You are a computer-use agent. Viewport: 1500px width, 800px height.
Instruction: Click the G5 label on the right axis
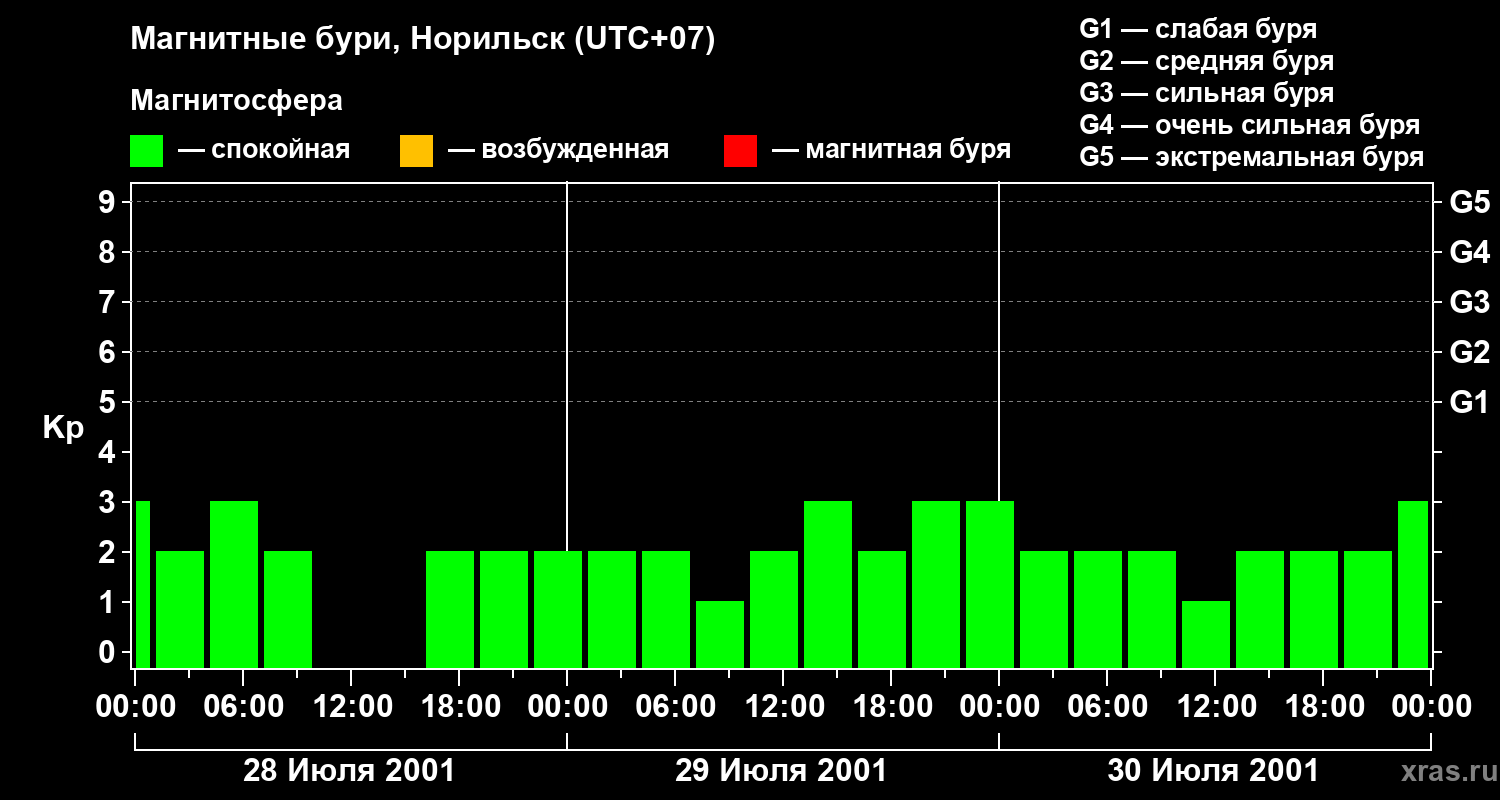coord(1469,202)
